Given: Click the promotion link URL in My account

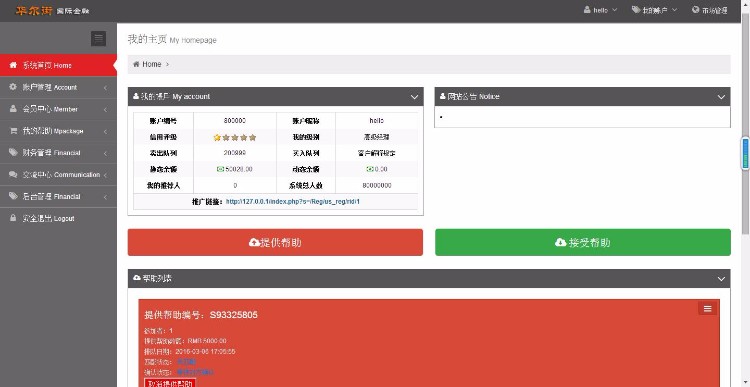Looking at the screenshot, I should click(x=293, y=202).
